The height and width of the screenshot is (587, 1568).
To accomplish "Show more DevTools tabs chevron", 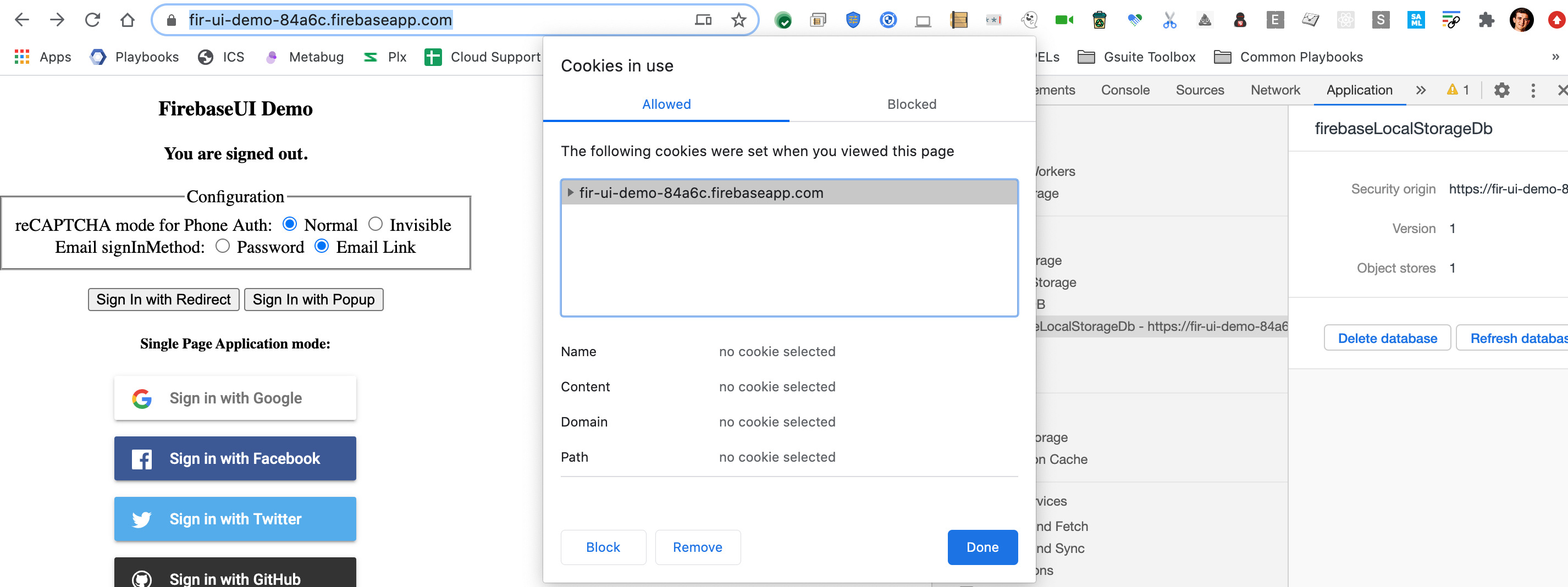I will (x=1421, y=90).
